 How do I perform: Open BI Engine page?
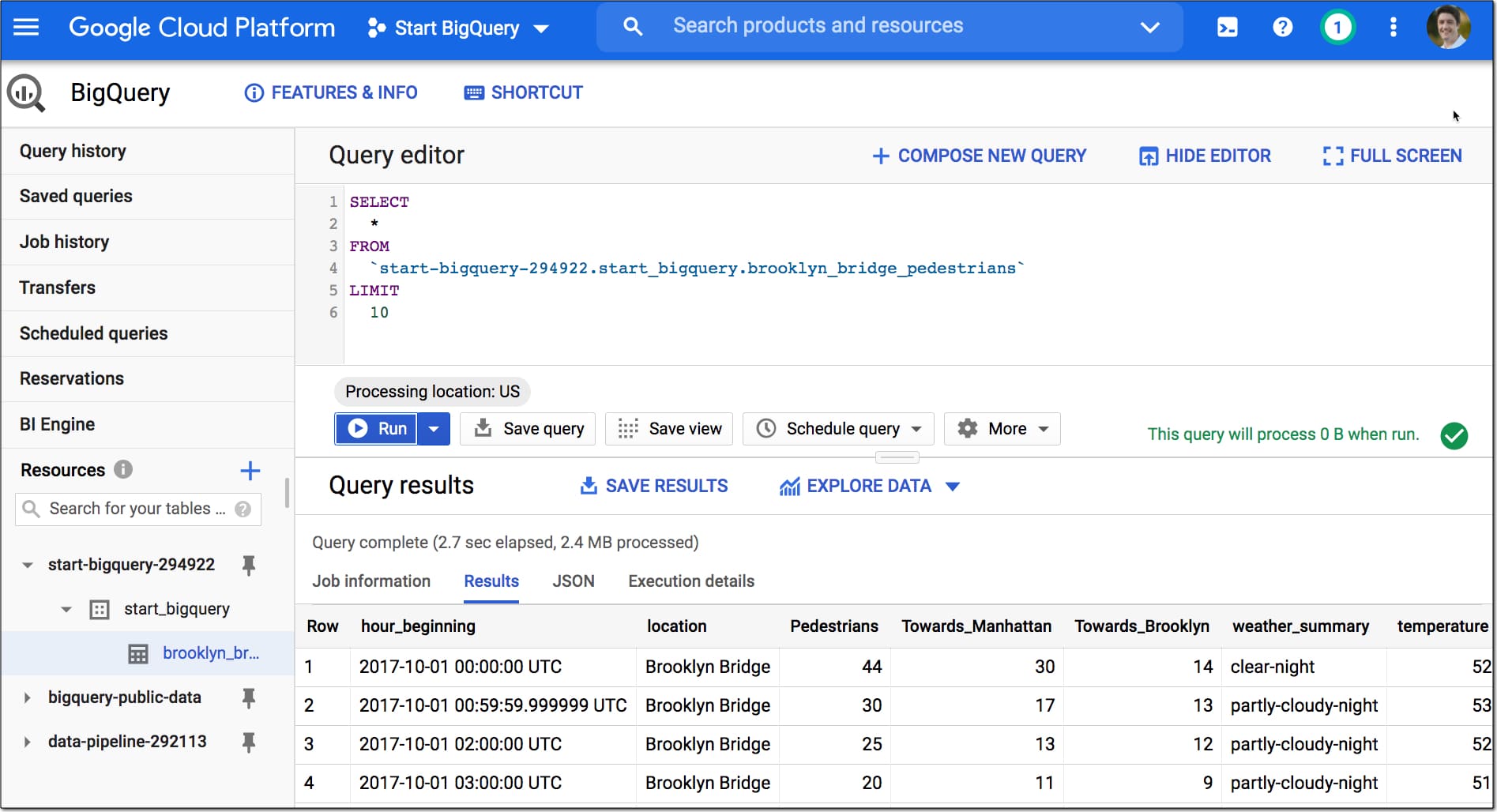click(148, 424)
